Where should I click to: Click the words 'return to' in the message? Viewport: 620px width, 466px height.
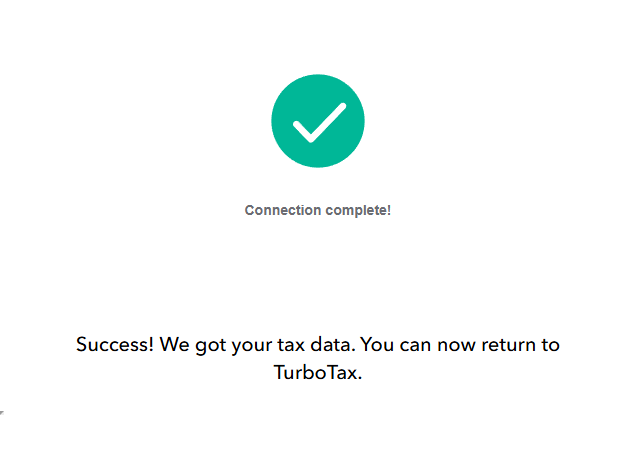pos(520,344)
